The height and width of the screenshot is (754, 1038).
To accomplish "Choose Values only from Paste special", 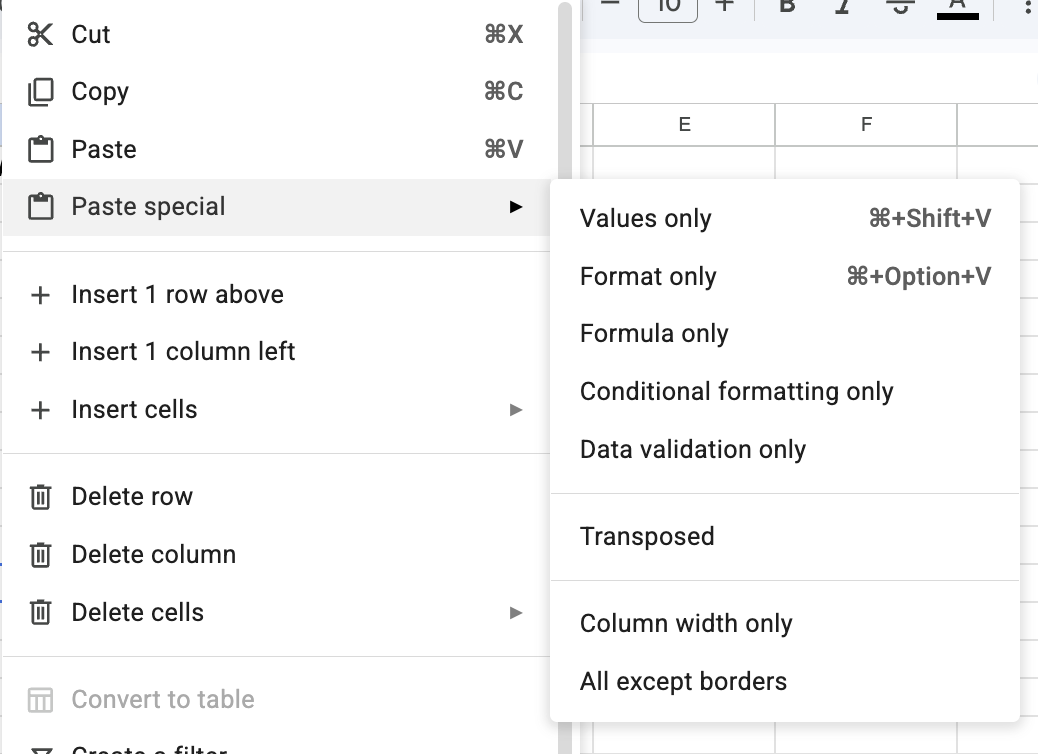I will [645, 218].
